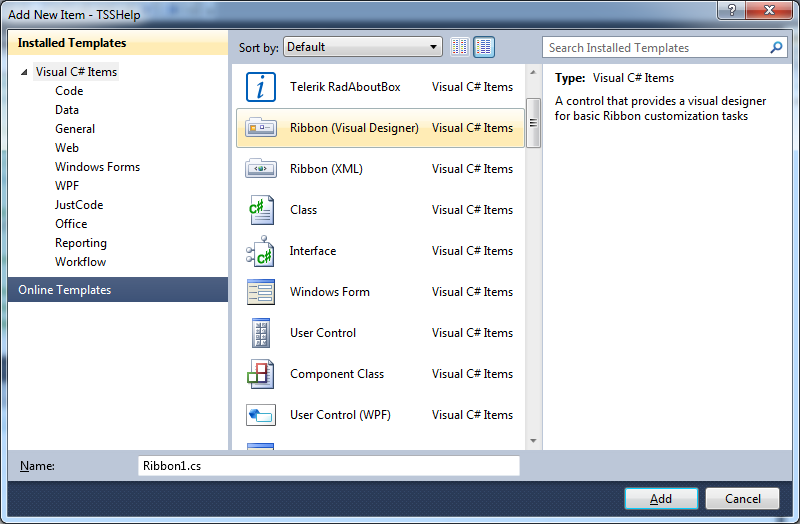Click the template list scroll up arrow
800x524 pixels.
click(x=533, y=72)
